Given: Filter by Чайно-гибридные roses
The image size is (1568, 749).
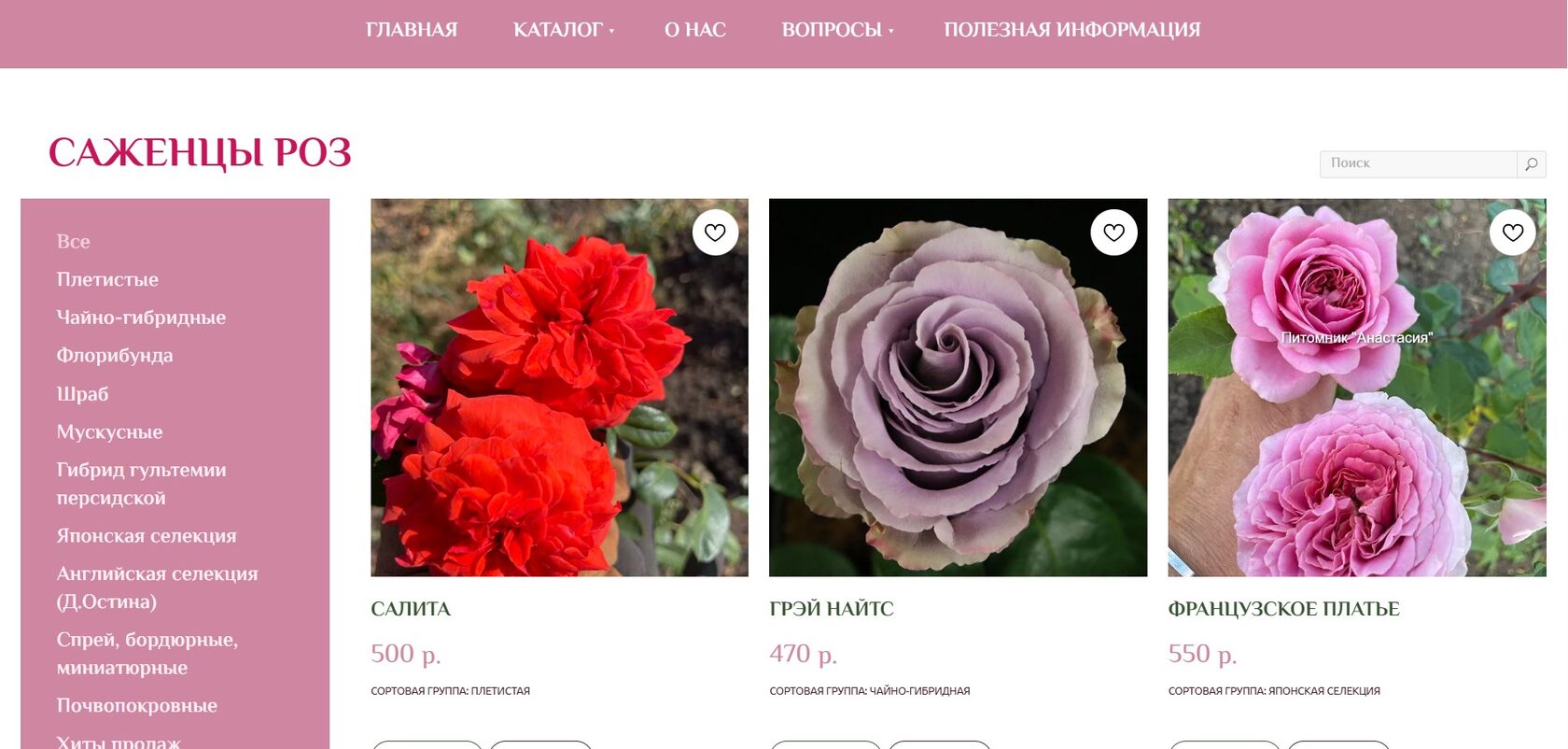Looking at the screenshot, I should point(141,318).
